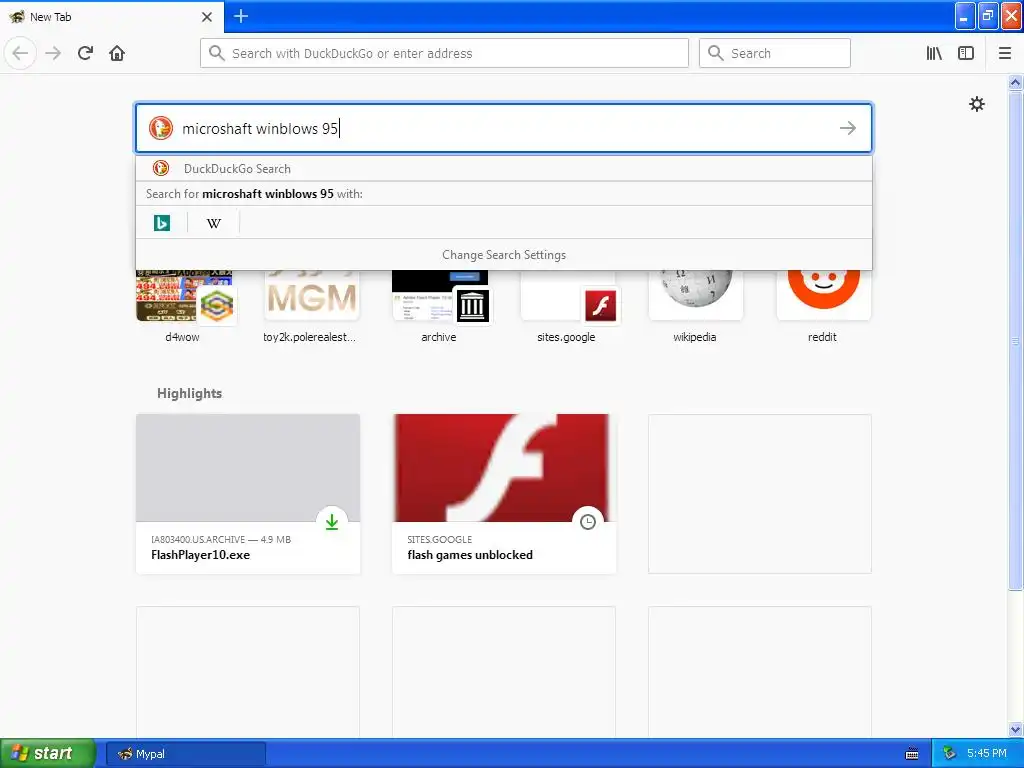Screen dimensions: 1024x768
Task: Click the IA803400.US.ARCHIVE source label
Action: click(198, 539)
